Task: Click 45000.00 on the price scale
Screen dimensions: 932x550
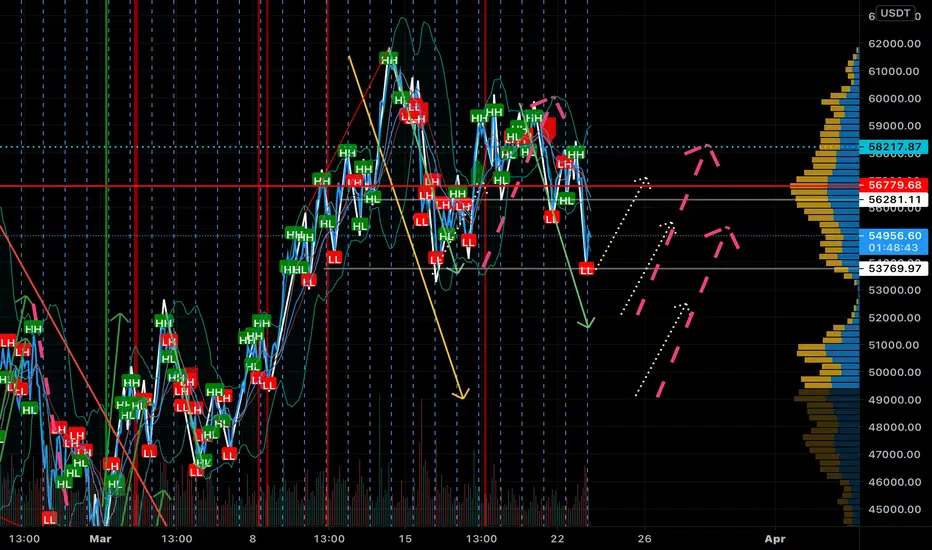Action: pyautogui.click(x=894, y=509)
